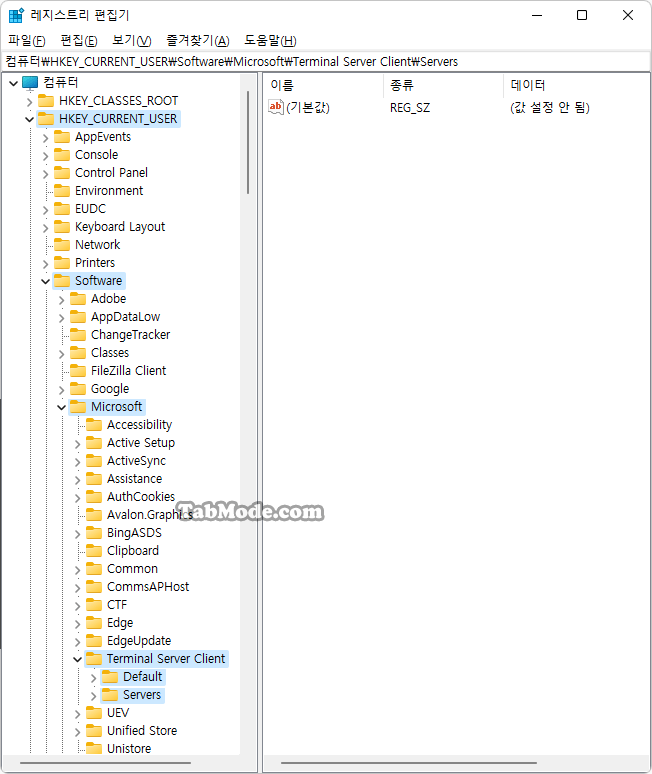Expand the Unified Store key

coord(77,731)
